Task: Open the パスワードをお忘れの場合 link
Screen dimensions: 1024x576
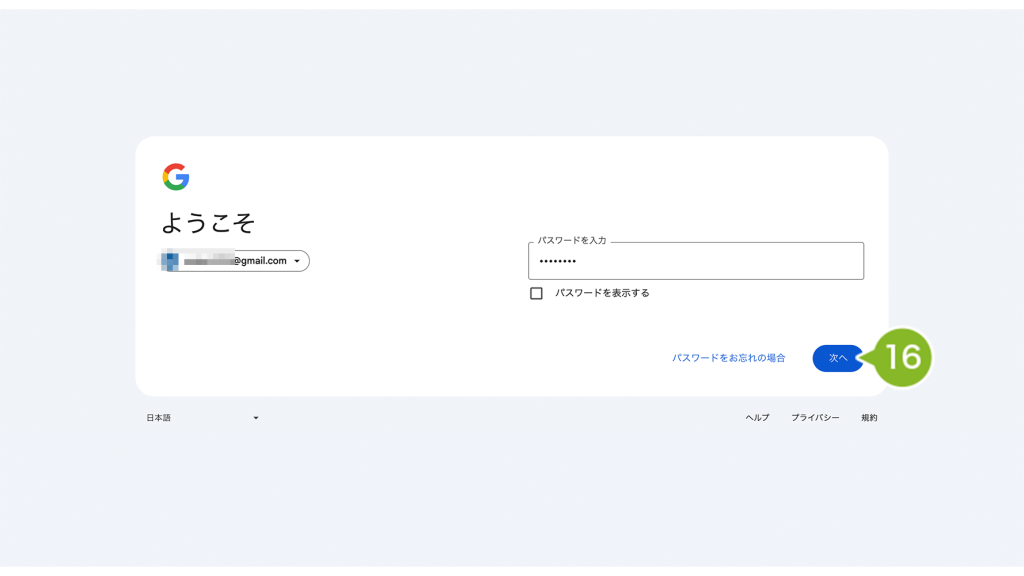Action: coord(728,358)
